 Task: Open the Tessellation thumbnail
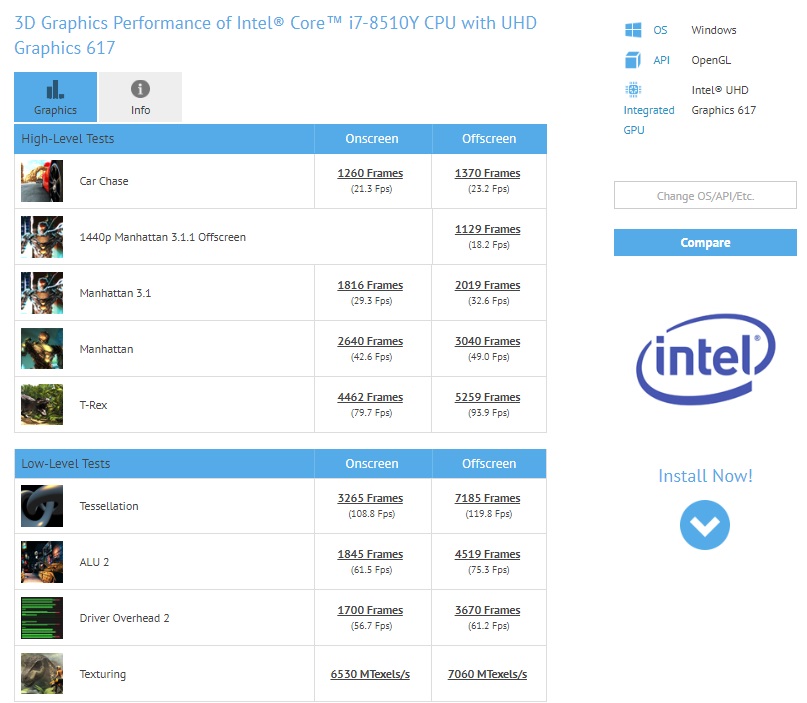[x=42, y=506]
